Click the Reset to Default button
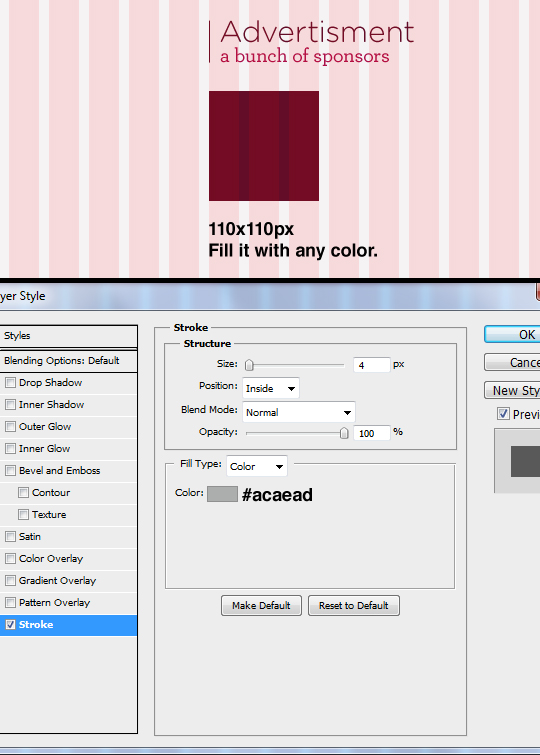The image size is (540, 755). tap(354, 606)
